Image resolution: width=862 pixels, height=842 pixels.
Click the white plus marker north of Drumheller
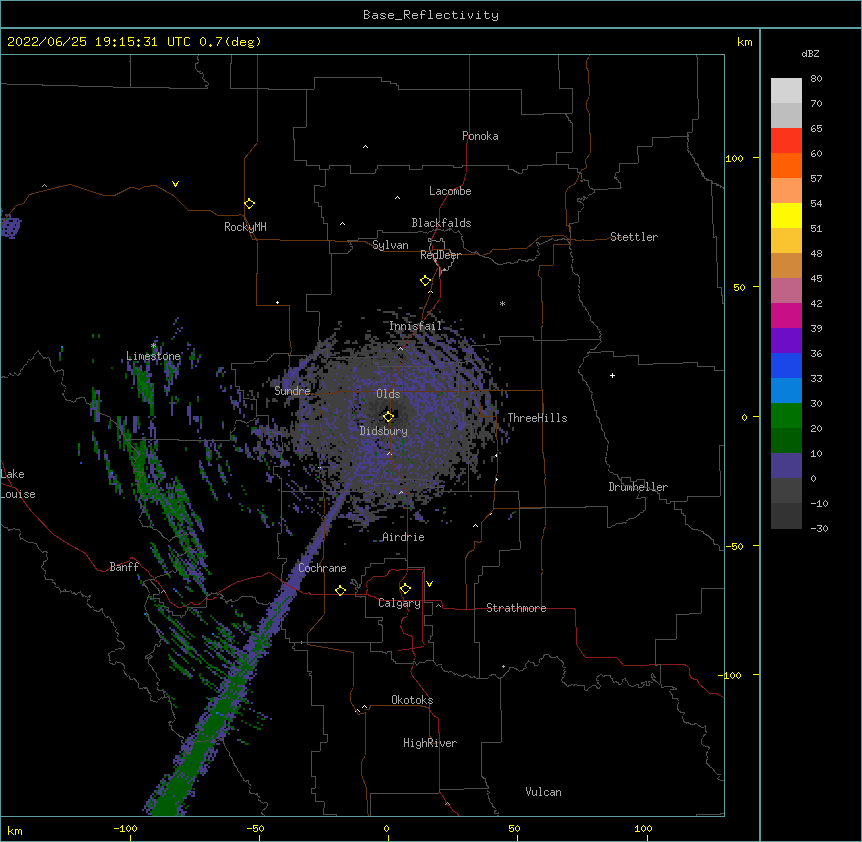[612, 375]
